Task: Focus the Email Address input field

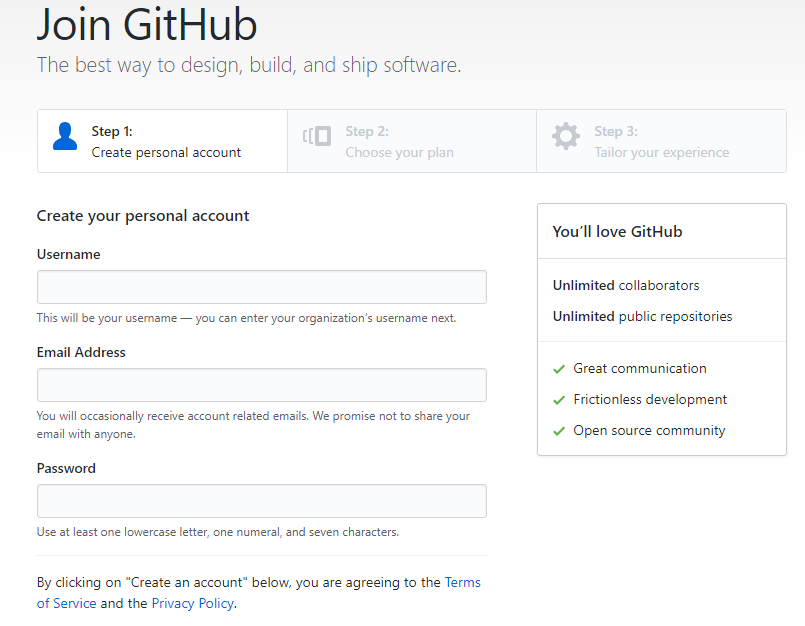Action: point(262,385)
